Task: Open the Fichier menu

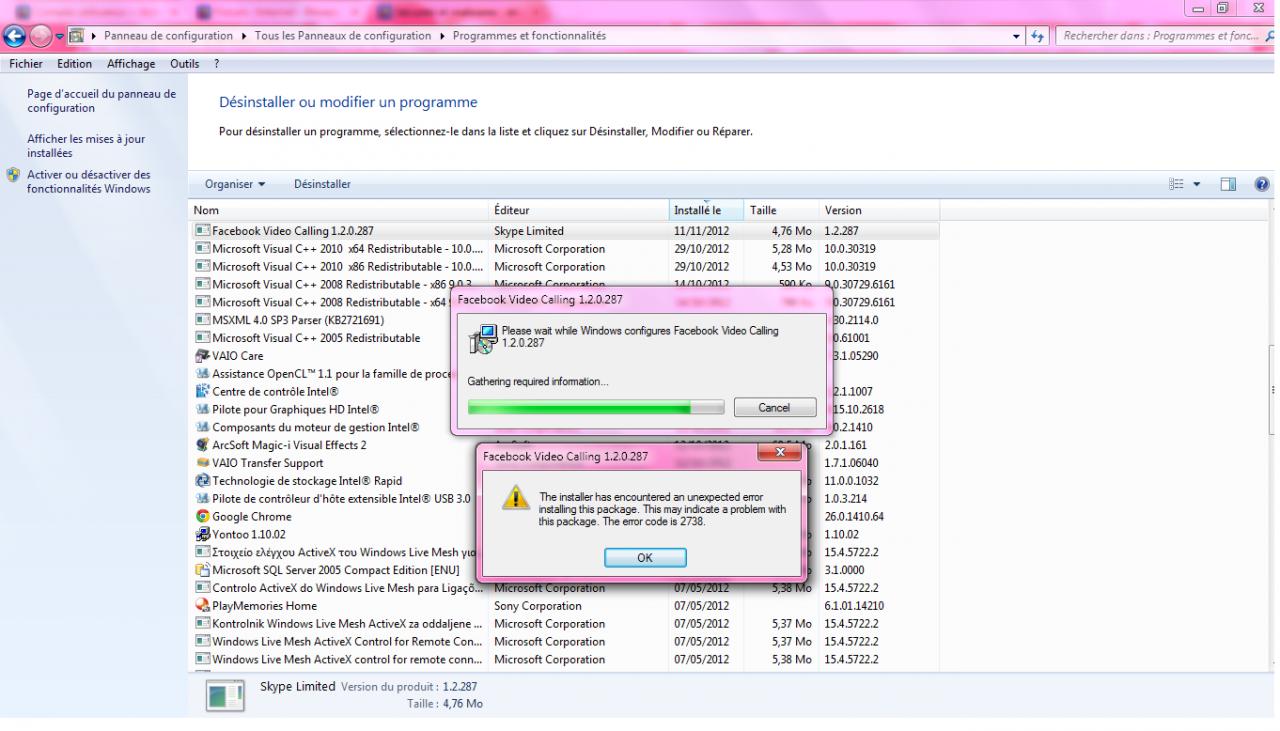Action: (x=25, y=64)
